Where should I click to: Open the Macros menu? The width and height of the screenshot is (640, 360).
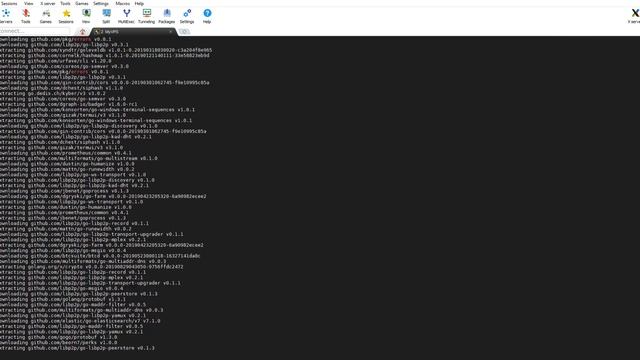pos(122,3)
